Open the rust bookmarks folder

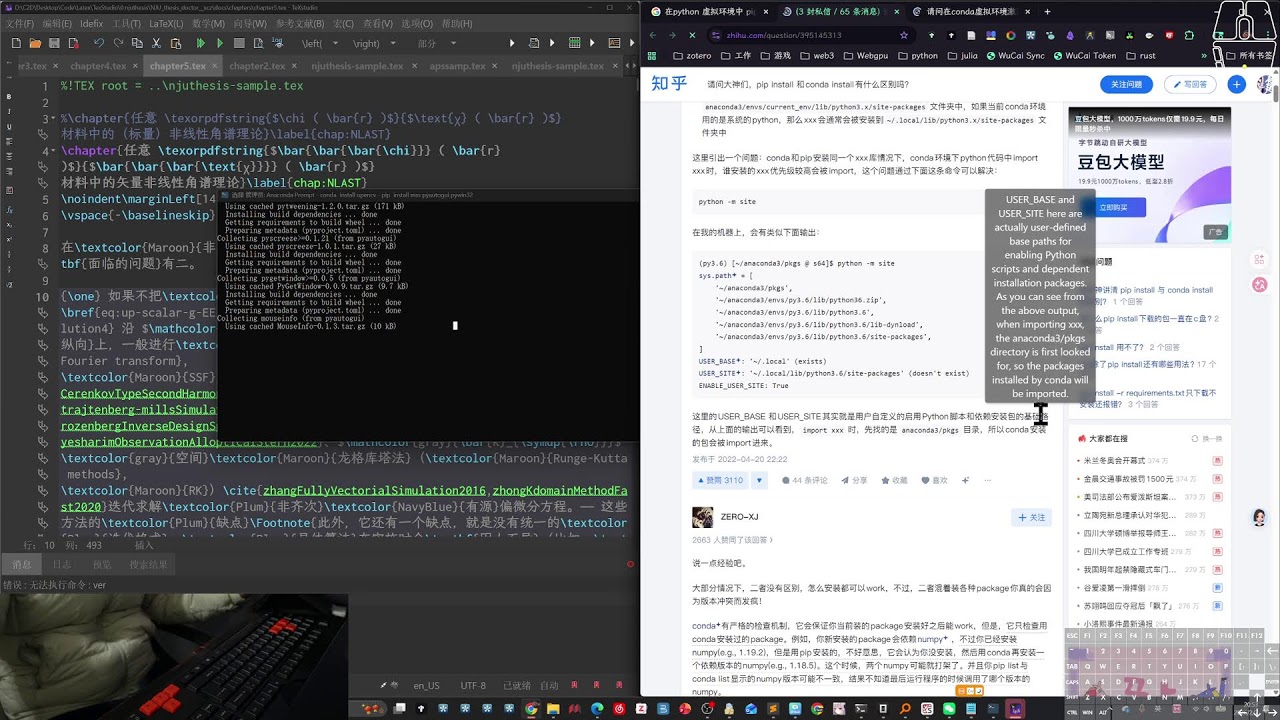1141,56
